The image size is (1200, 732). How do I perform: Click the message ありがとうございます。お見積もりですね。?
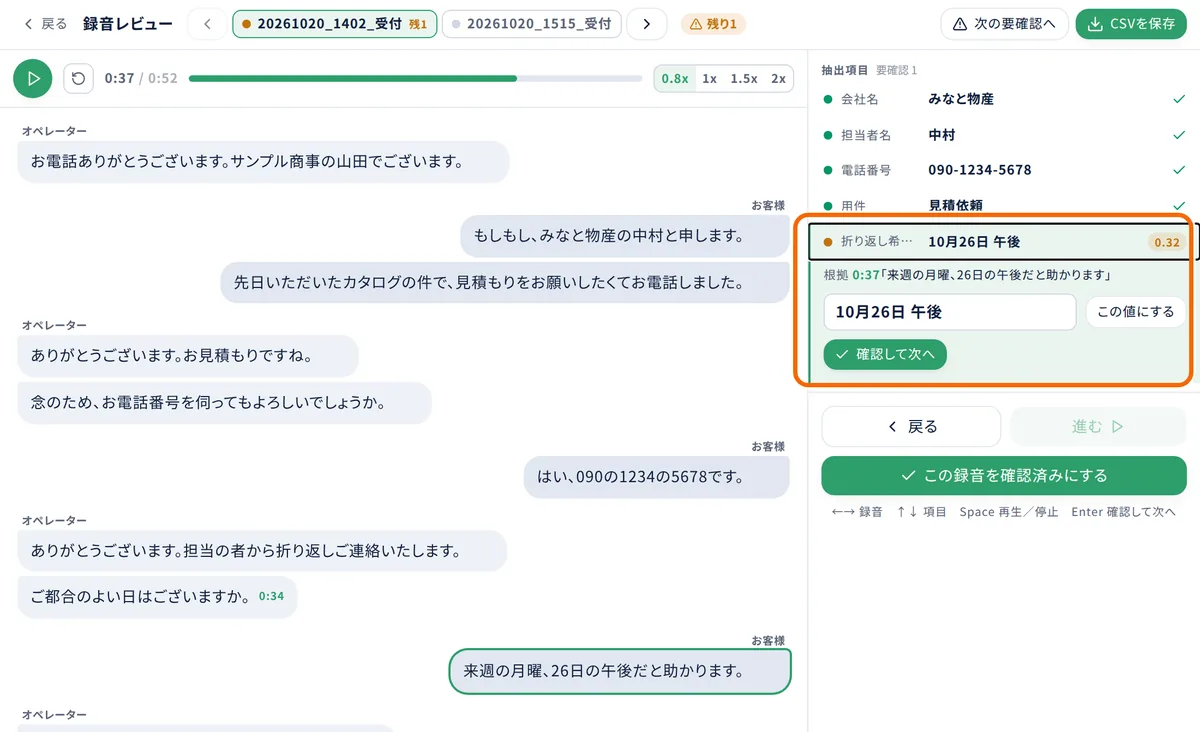pos(188,355)
